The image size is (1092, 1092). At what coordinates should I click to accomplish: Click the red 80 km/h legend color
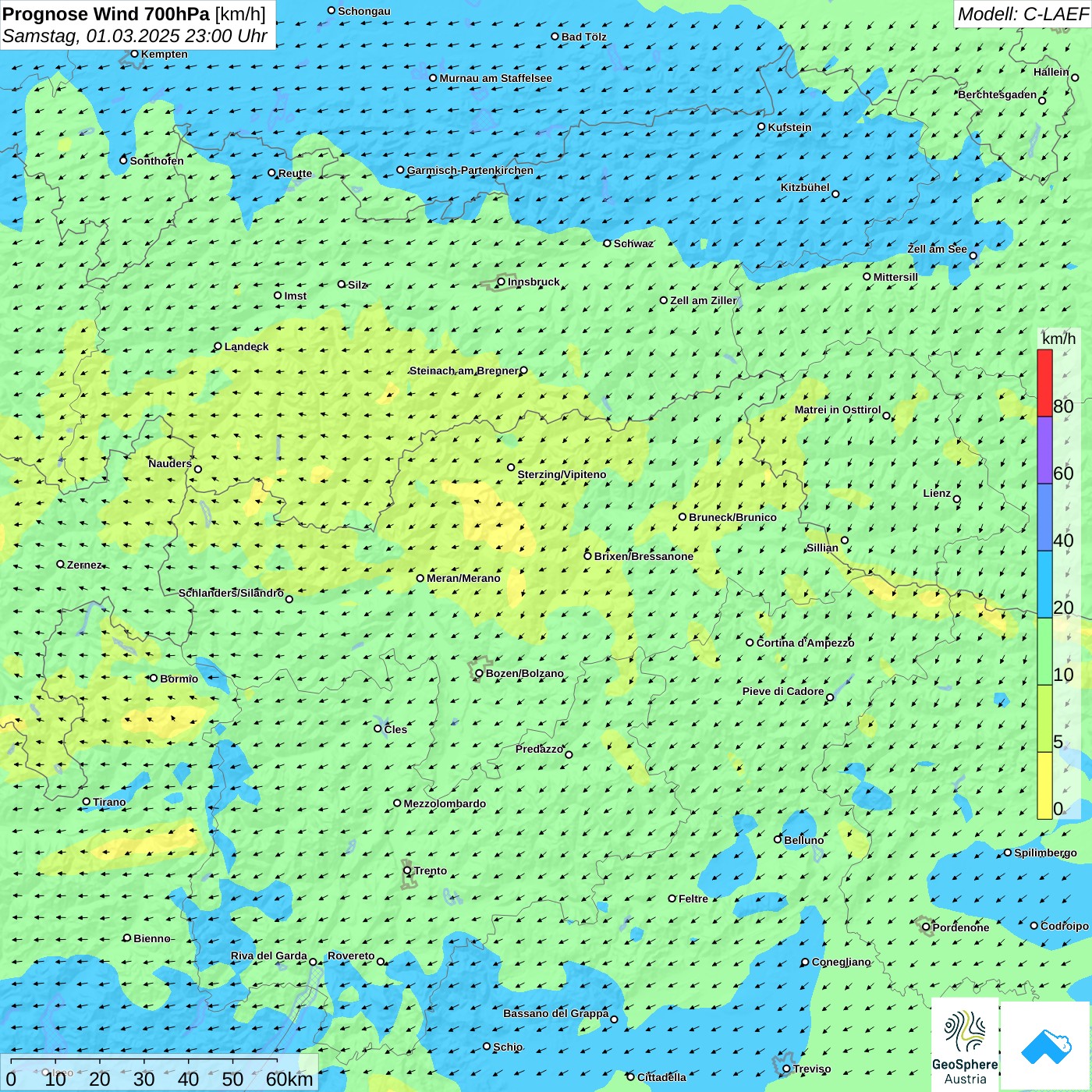coord(1044,383)
